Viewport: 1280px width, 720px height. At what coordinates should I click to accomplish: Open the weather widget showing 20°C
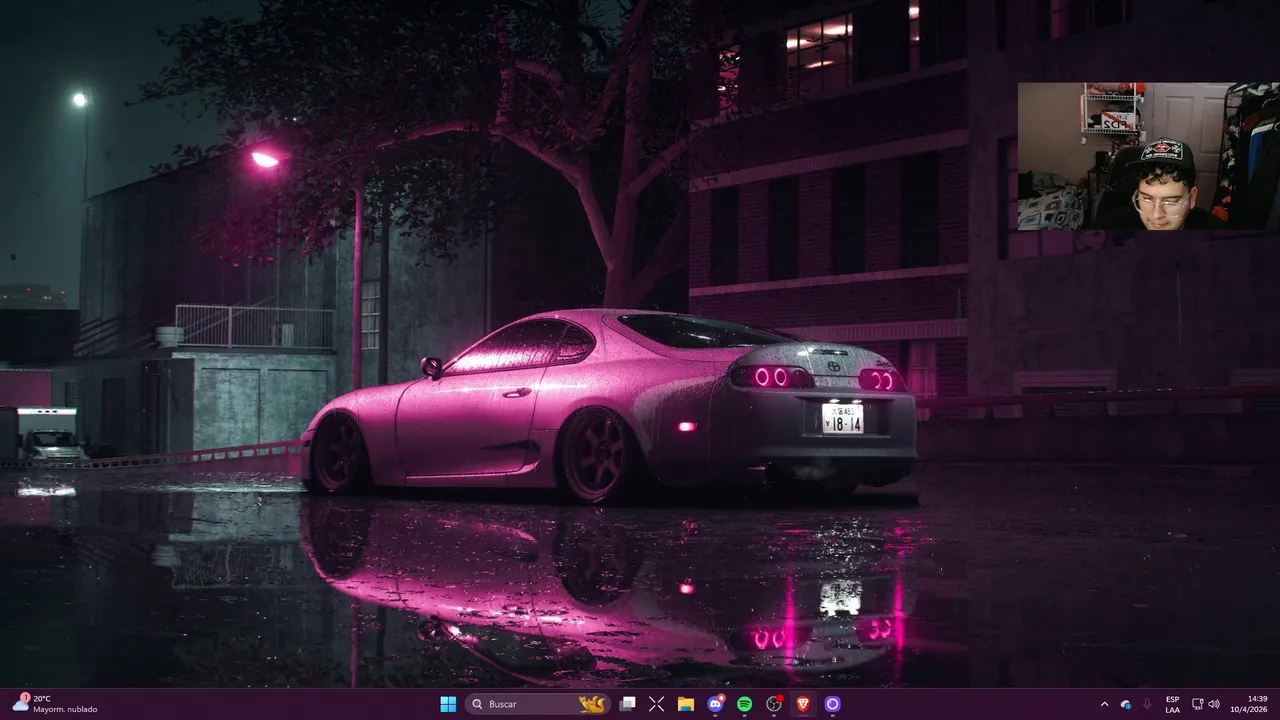click(x=55, y=704)
